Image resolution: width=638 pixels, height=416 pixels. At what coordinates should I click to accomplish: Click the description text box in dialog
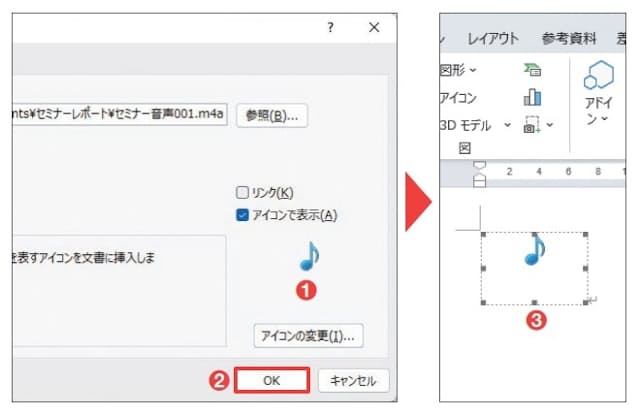pos(119,290)
